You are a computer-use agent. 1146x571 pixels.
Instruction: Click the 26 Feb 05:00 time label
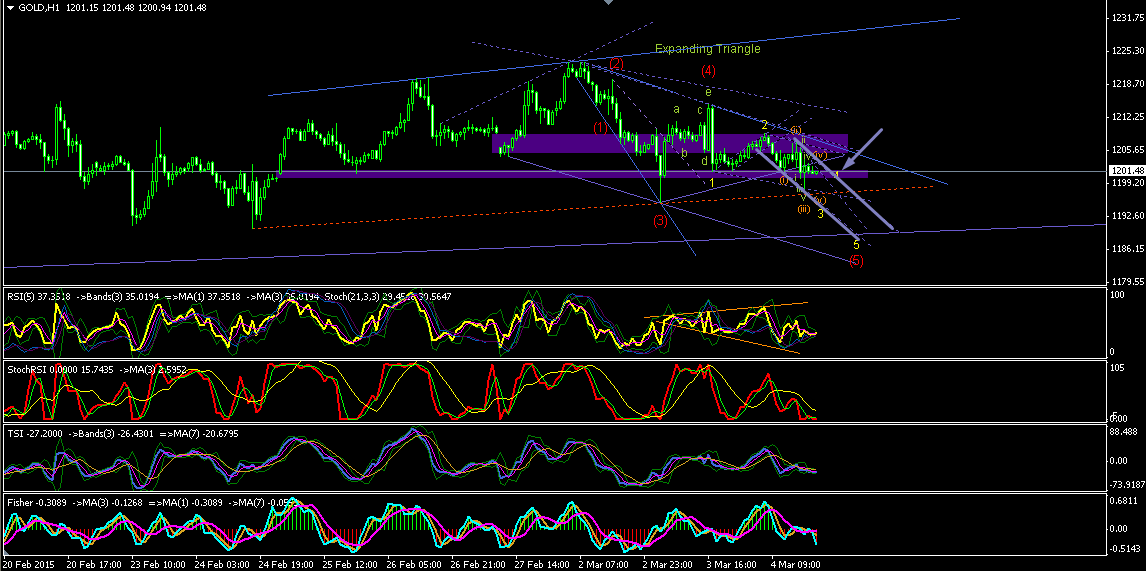click(414, 565)
